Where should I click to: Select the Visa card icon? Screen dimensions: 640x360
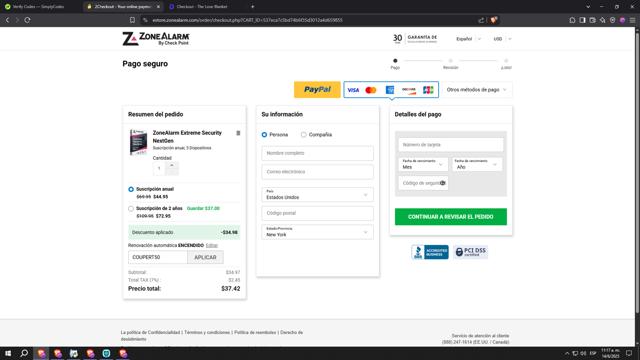pyautogui.click(x=353, y=90)
